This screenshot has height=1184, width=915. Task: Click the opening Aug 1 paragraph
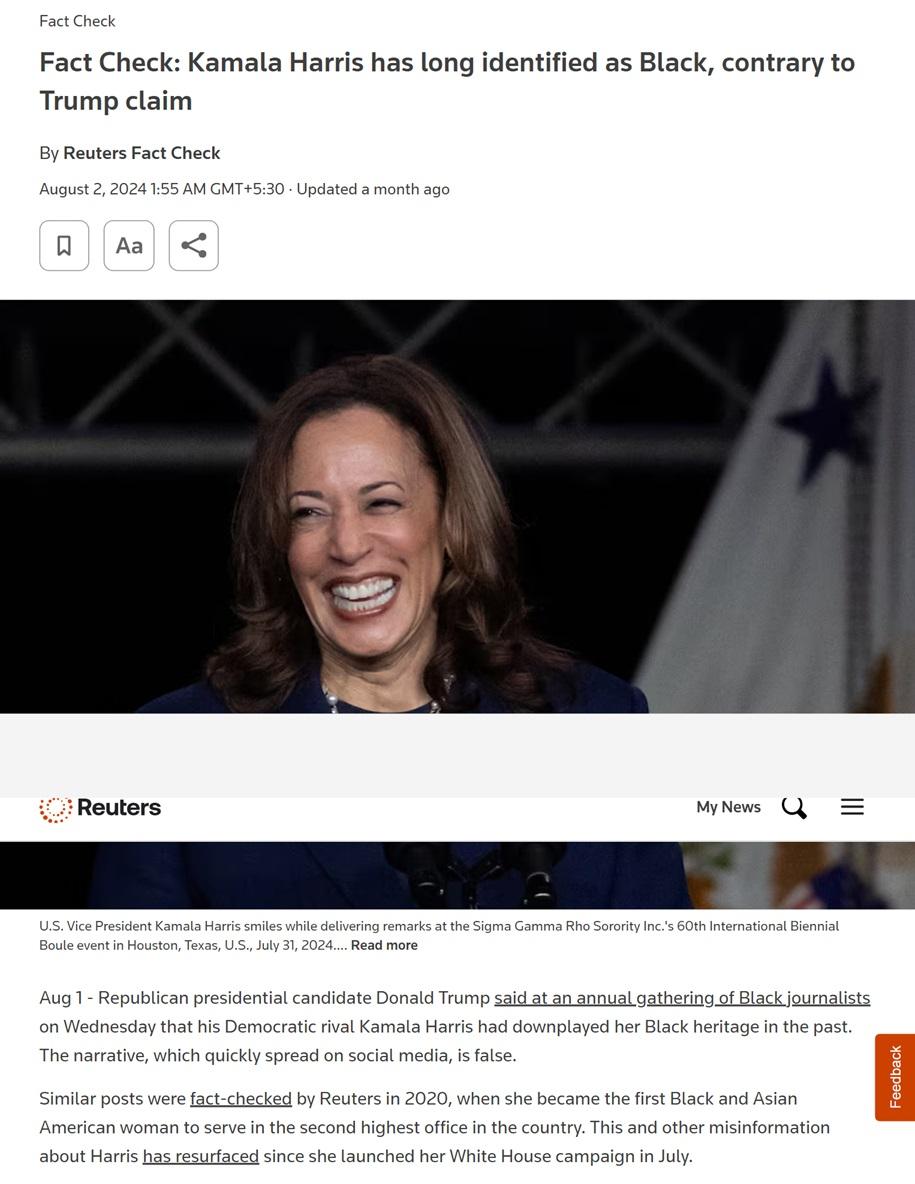[454, 1027]
